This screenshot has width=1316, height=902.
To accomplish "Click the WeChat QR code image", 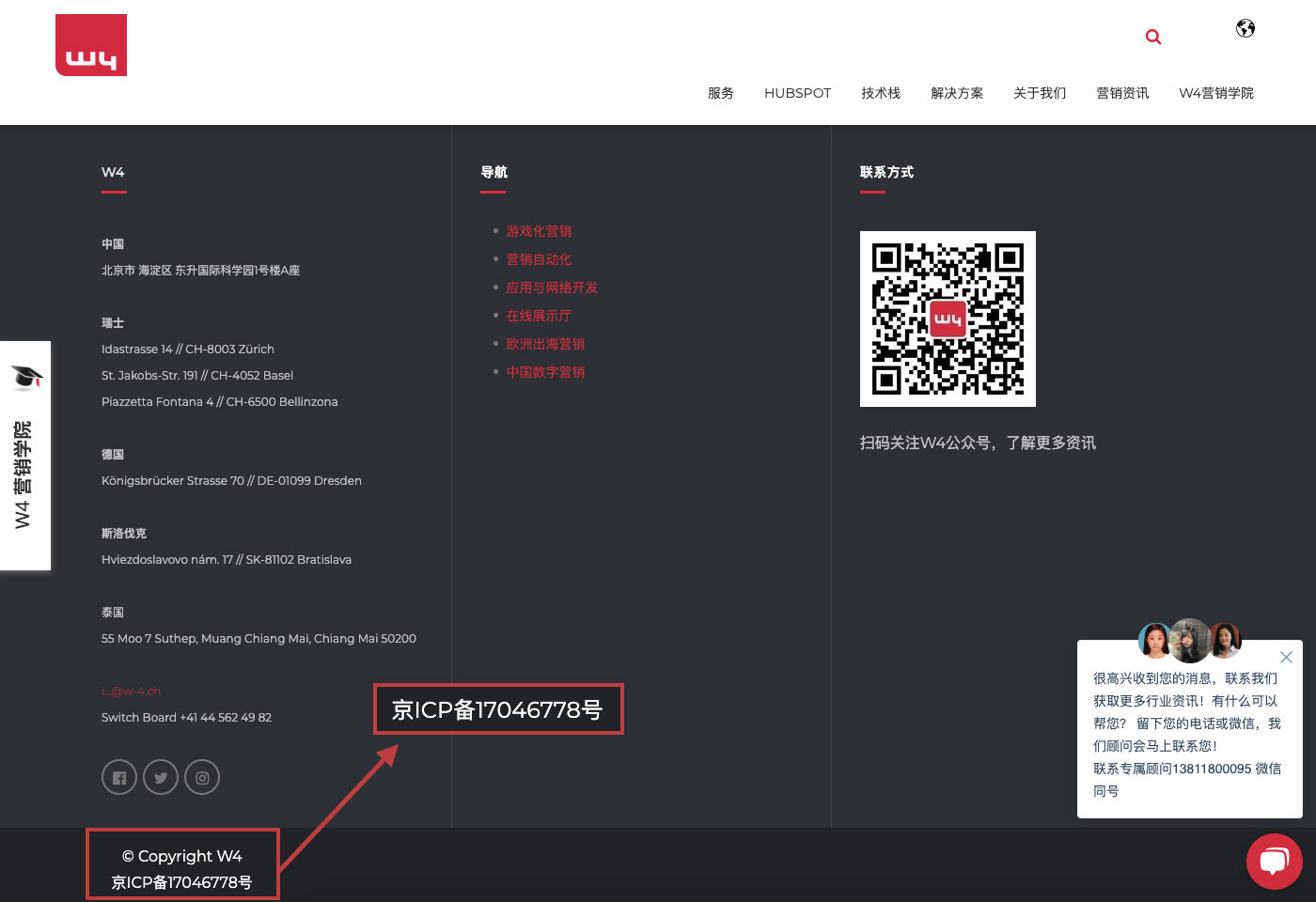I will pyautogui.click(x=948, y=319).
